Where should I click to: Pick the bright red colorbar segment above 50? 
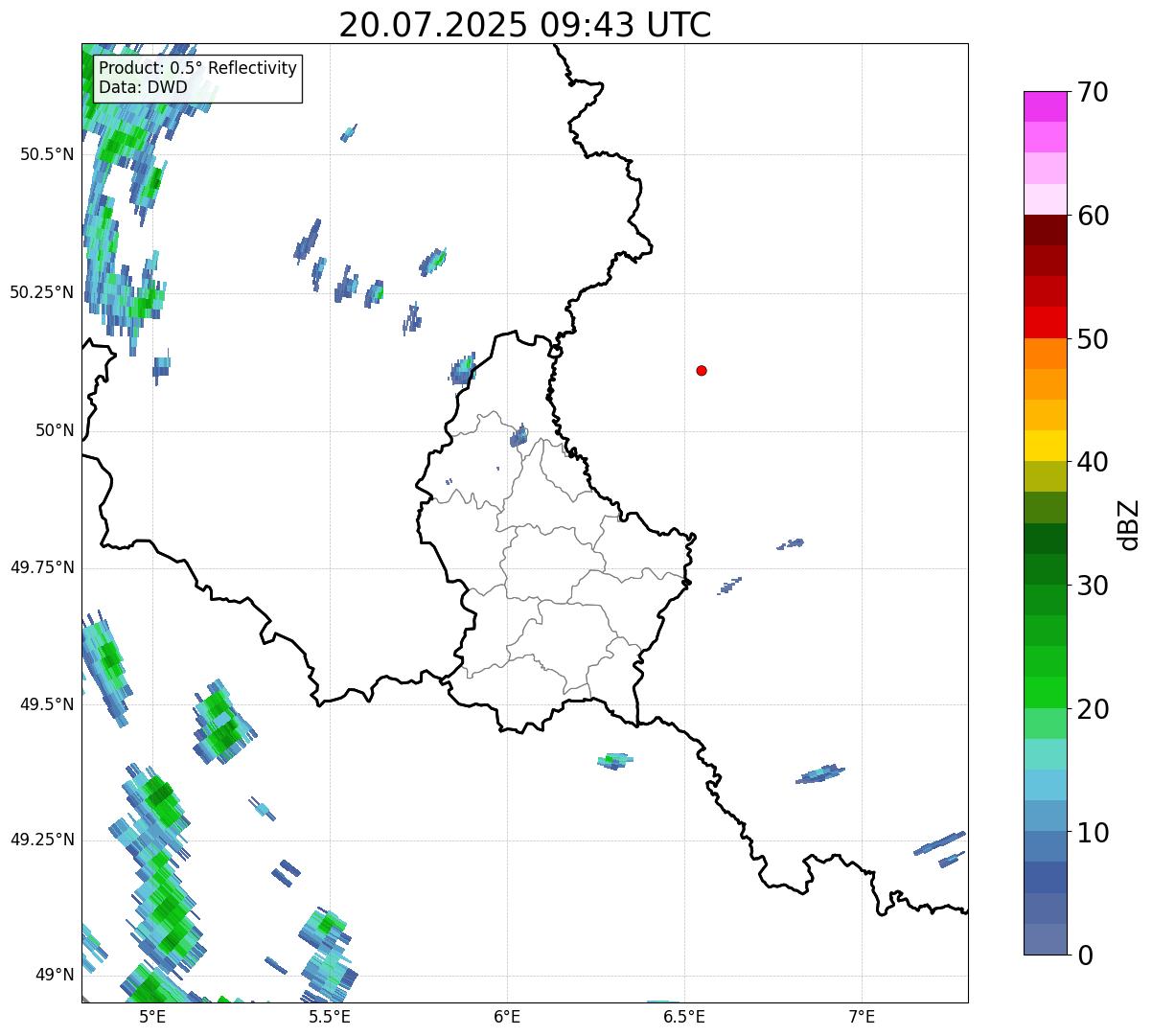pyautogui.click(x=1045, y=322)
